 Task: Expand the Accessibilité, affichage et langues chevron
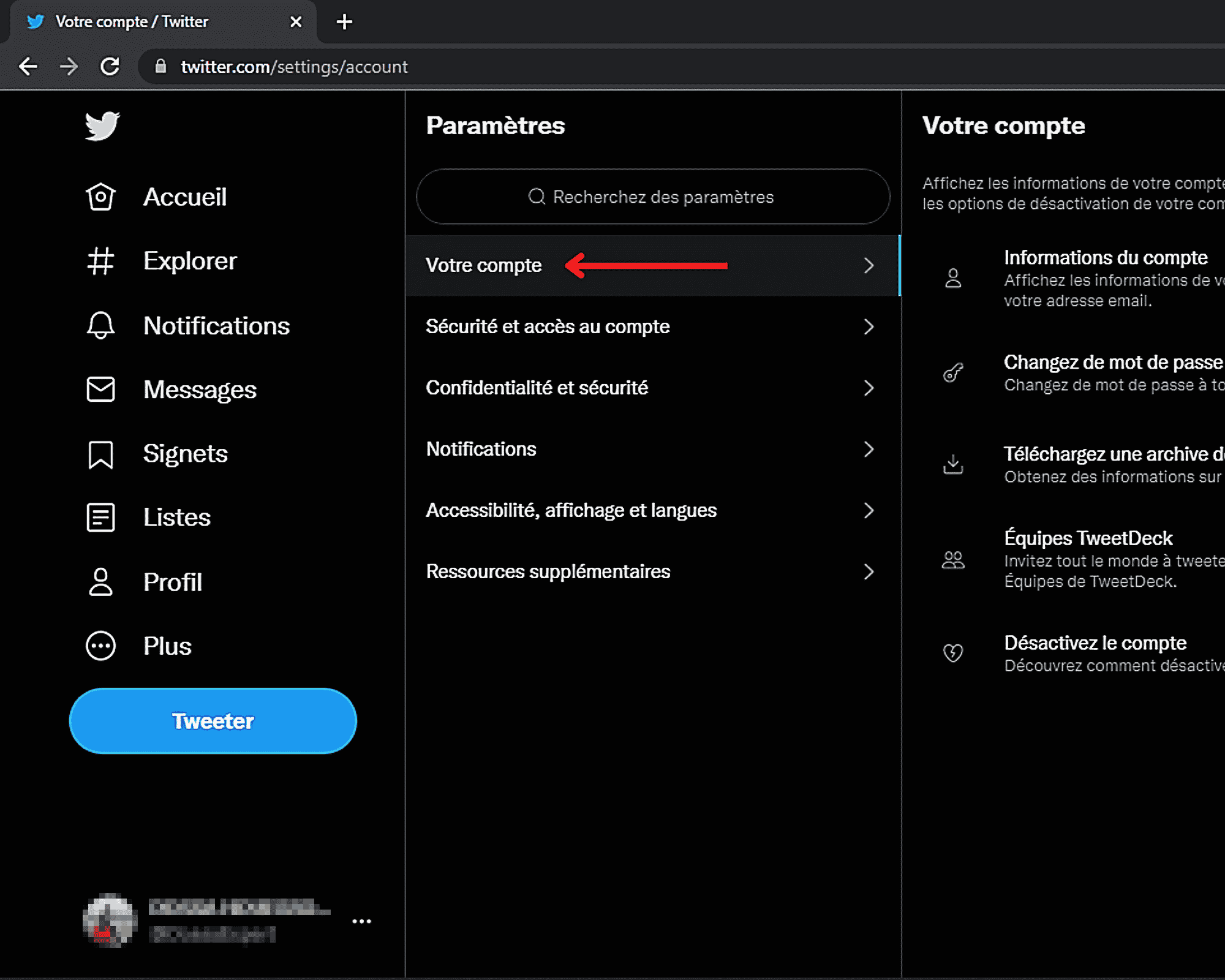[x=869, y=510]
